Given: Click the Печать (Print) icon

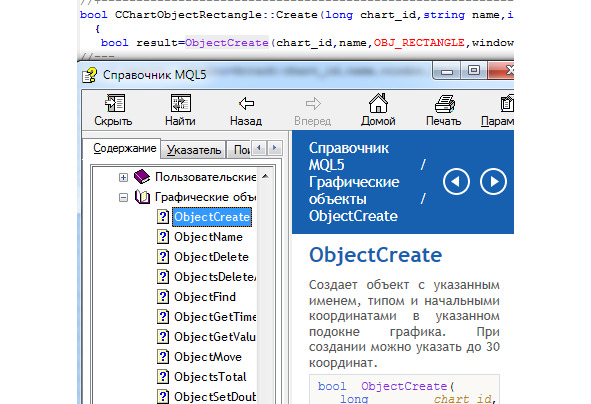Looking at the screenshot, I should pos(445,103).
